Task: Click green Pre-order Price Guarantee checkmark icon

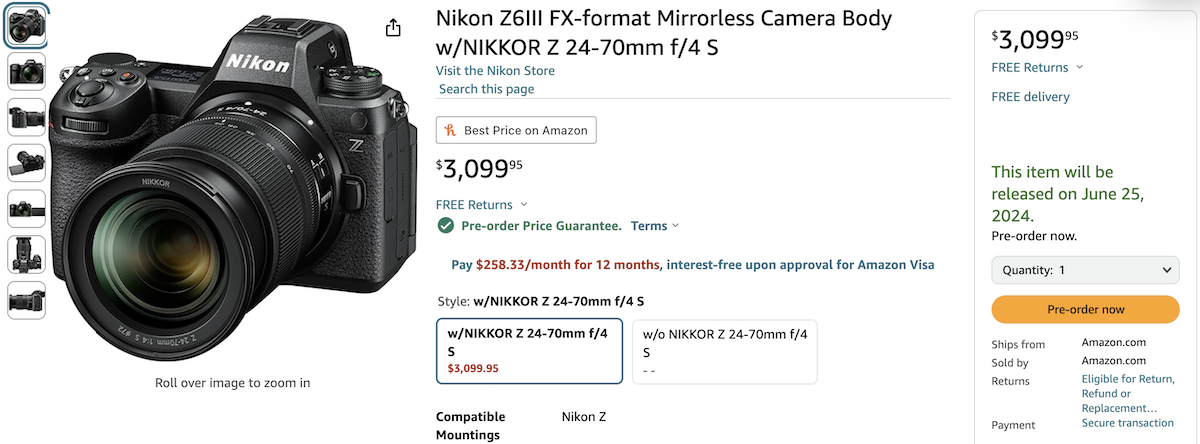Action: tap(446, 225)
